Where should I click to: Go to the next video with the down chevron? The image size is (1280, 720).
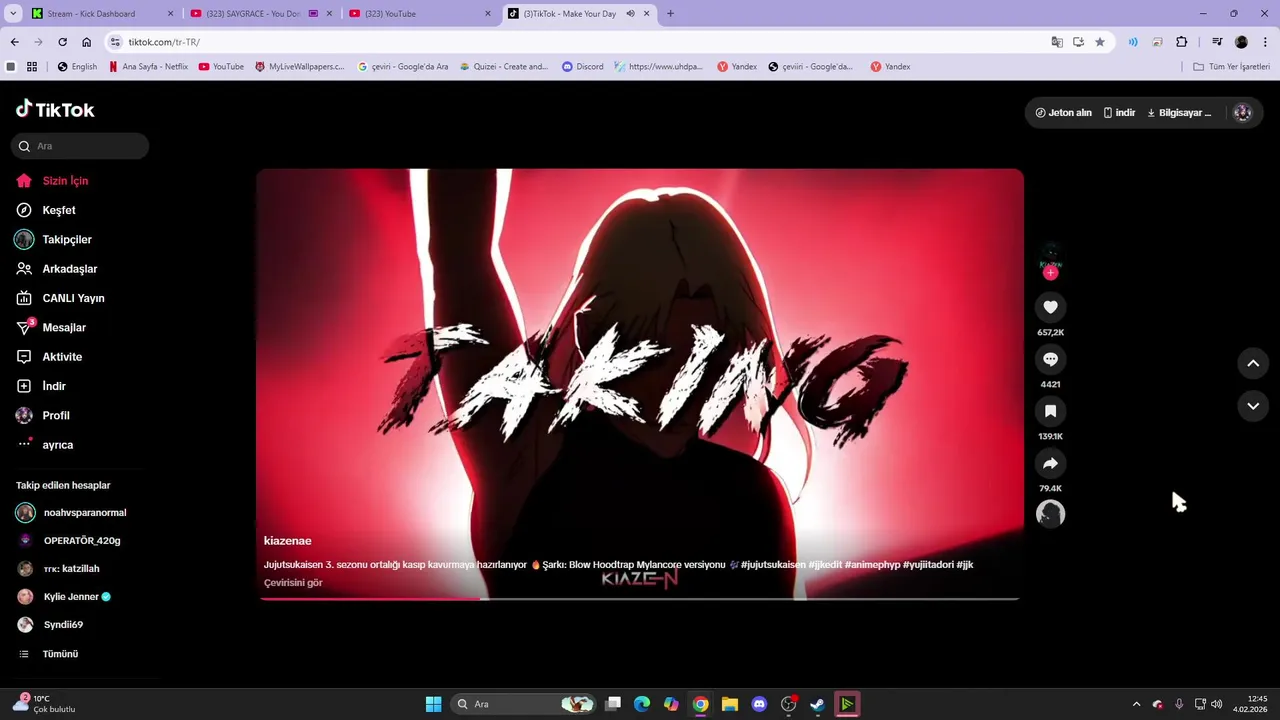1253,406
